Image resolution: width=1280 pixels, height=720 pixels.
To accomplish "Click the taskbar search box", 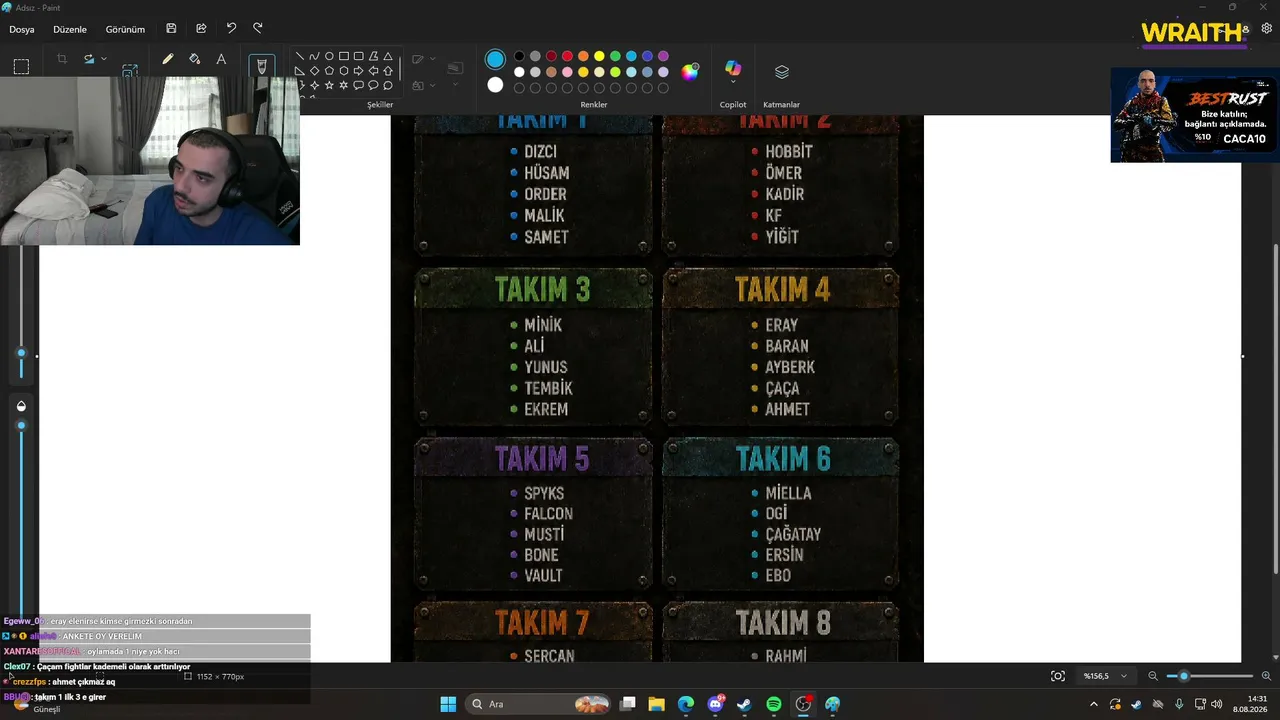I will (540, 704).
